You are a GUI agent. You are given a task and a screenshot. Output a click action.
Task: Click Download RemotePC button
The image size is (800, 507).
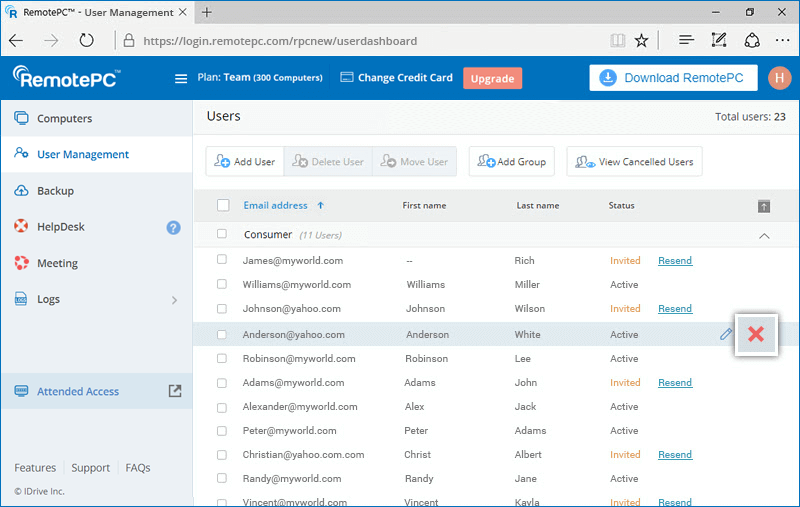coord(673,78)
